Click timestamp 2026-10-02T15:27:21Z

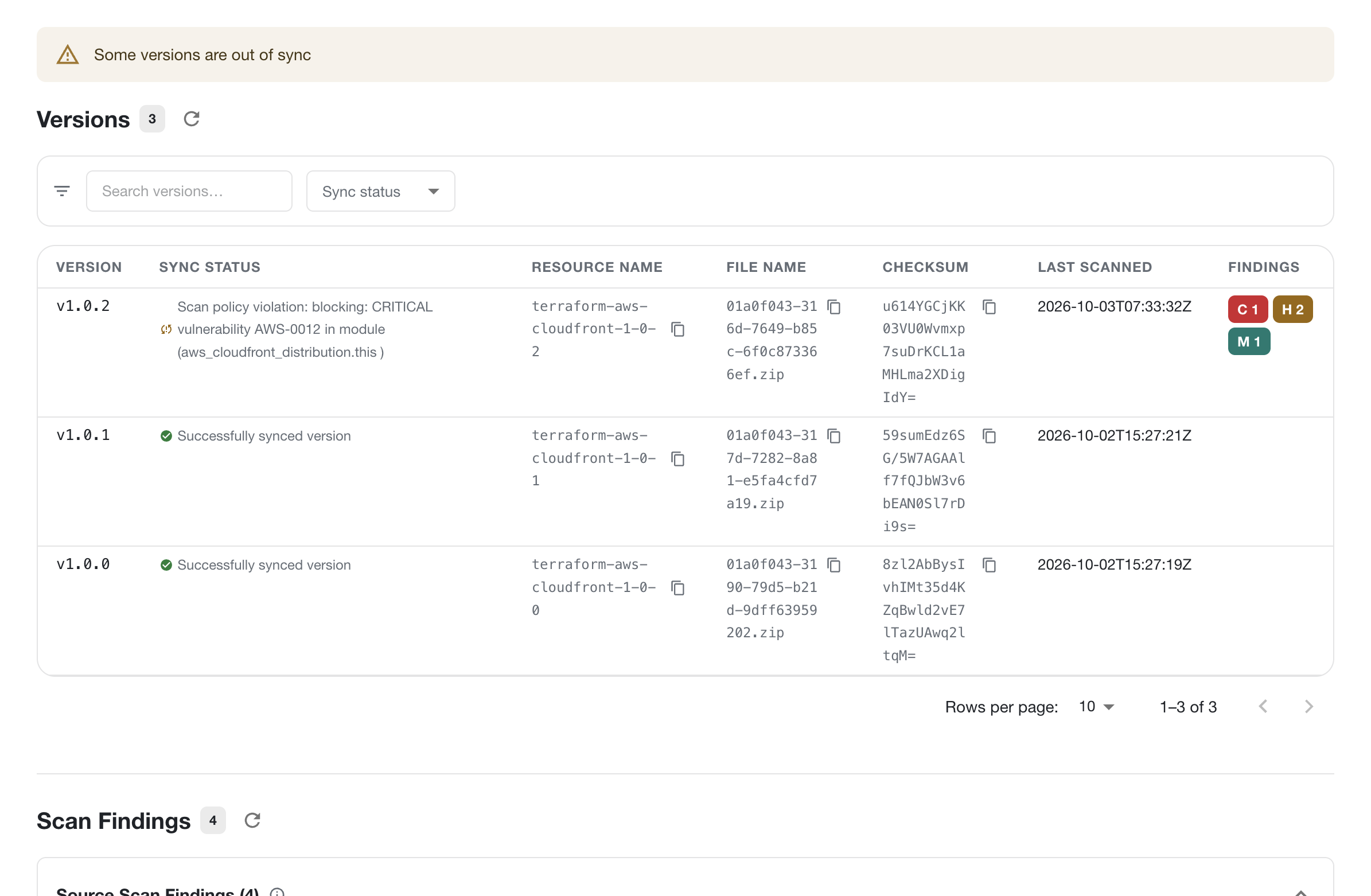point(1114,435)
